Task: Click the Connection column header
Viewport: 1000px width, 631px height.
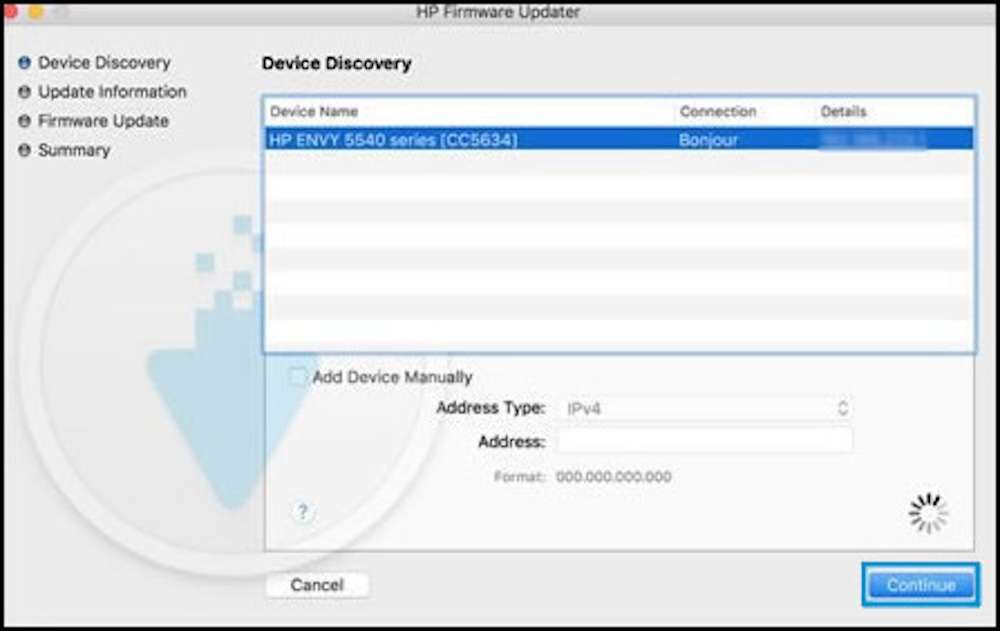Action: coord(717,112)
